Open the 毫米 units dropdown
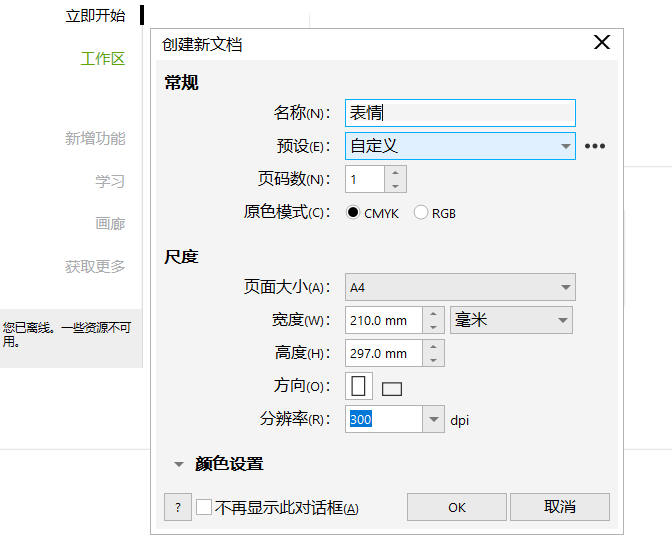Image resolution: width=672 pixels, height=540 pixels. (511, 320)
